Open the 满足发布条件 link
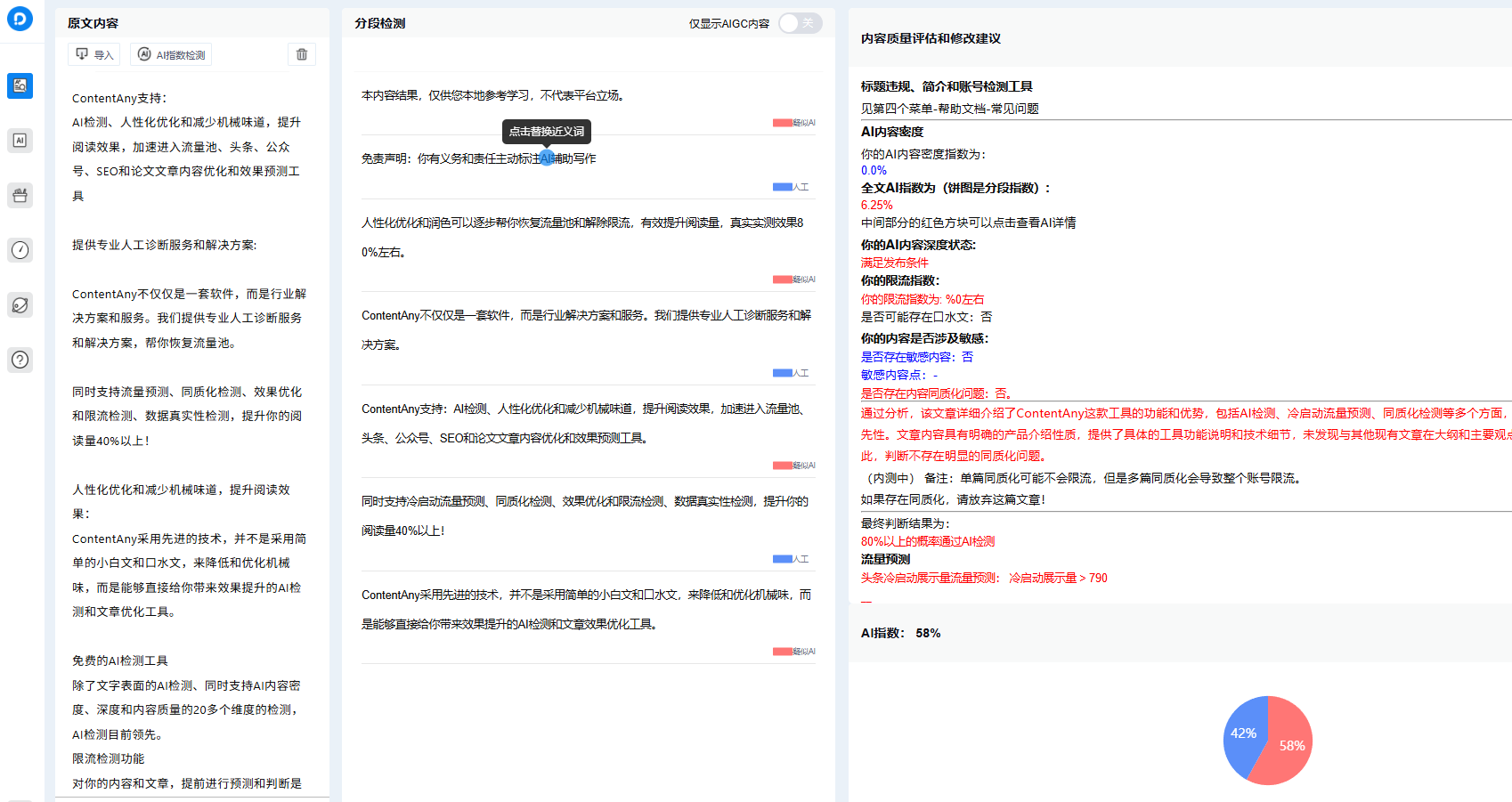The image size is (1512, 802). point(893,263)
